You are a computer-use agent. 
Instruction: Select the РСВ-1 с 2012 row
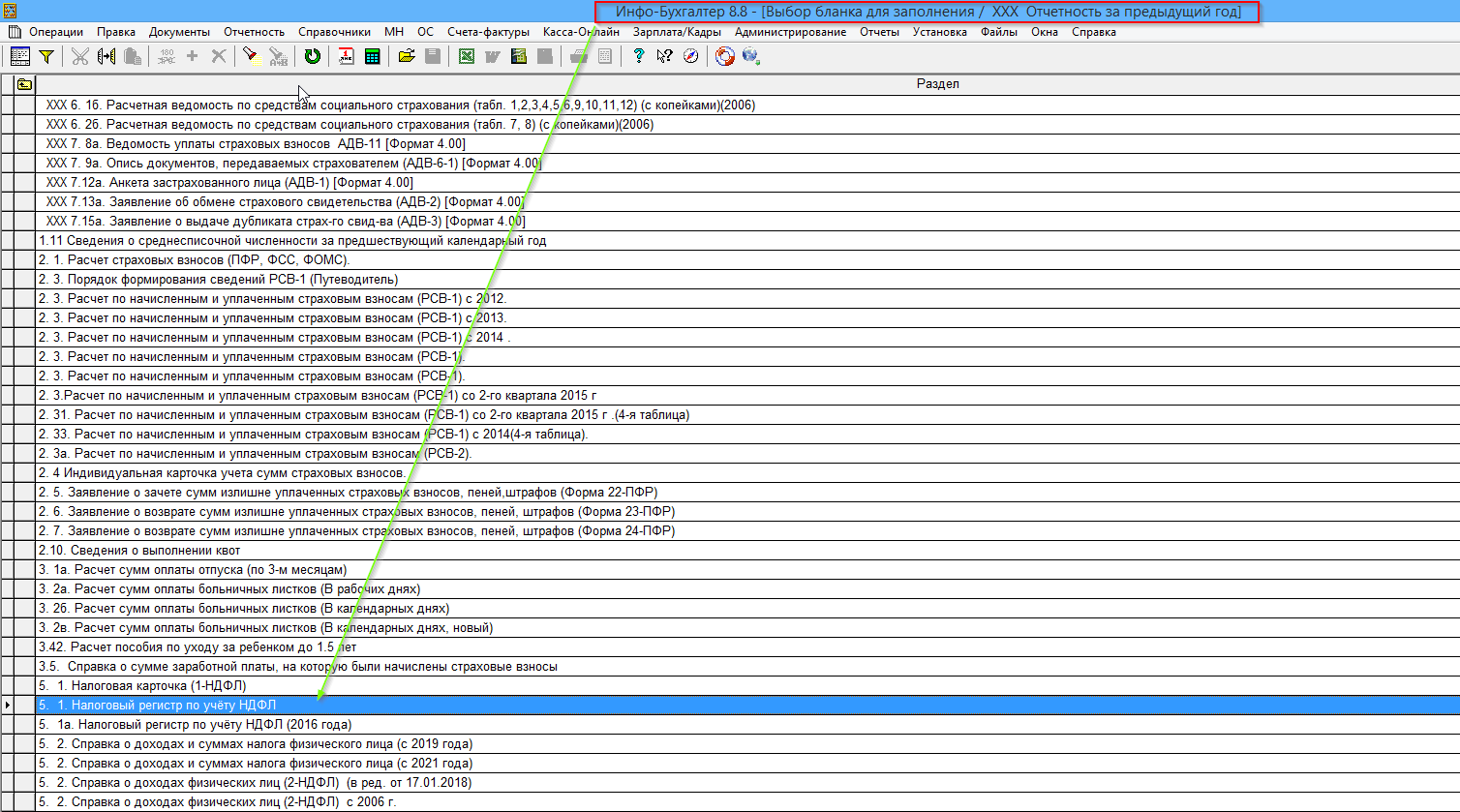[746, 299]
